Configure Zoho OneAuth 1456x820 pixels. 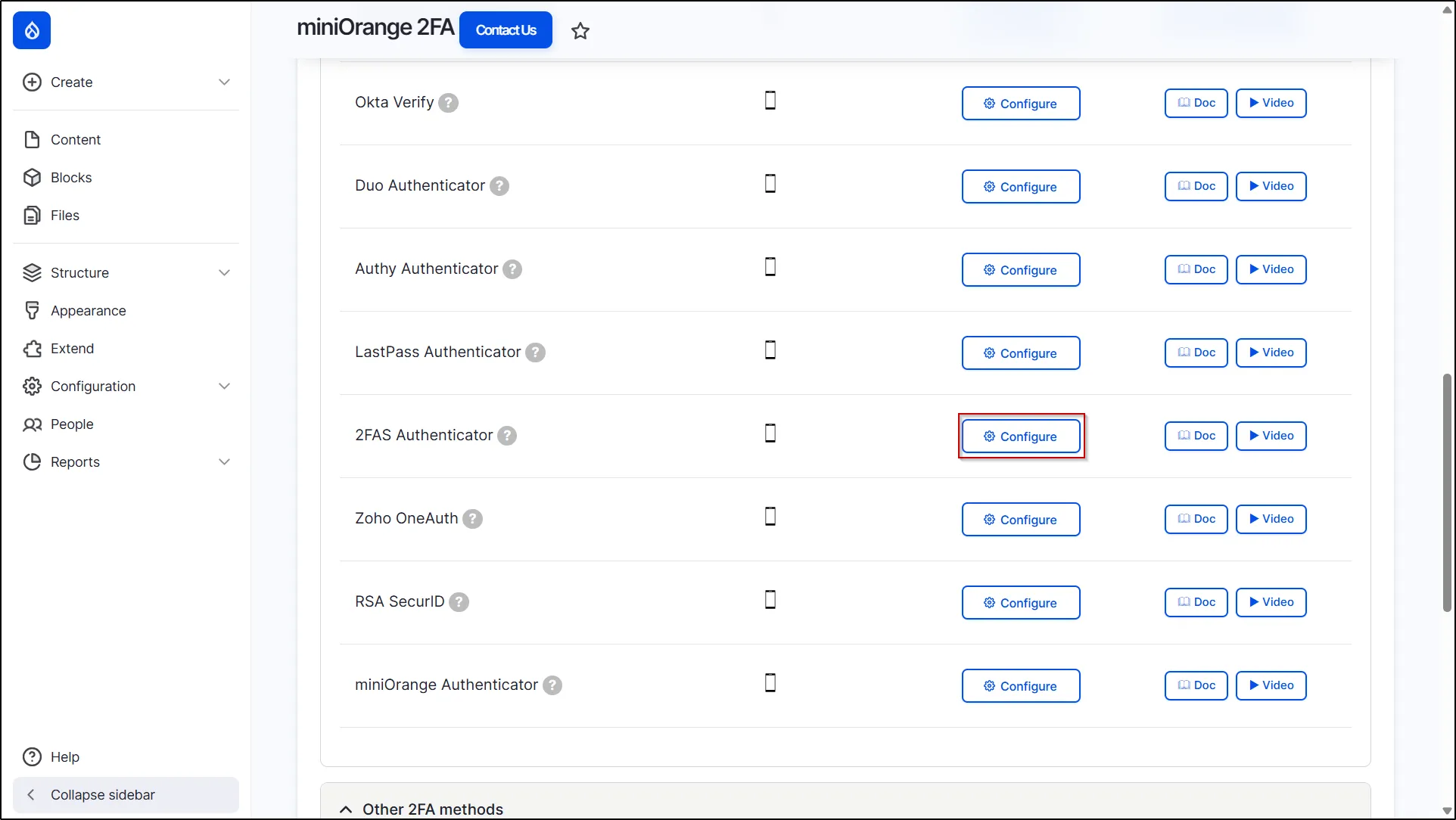pos(1021,520)
